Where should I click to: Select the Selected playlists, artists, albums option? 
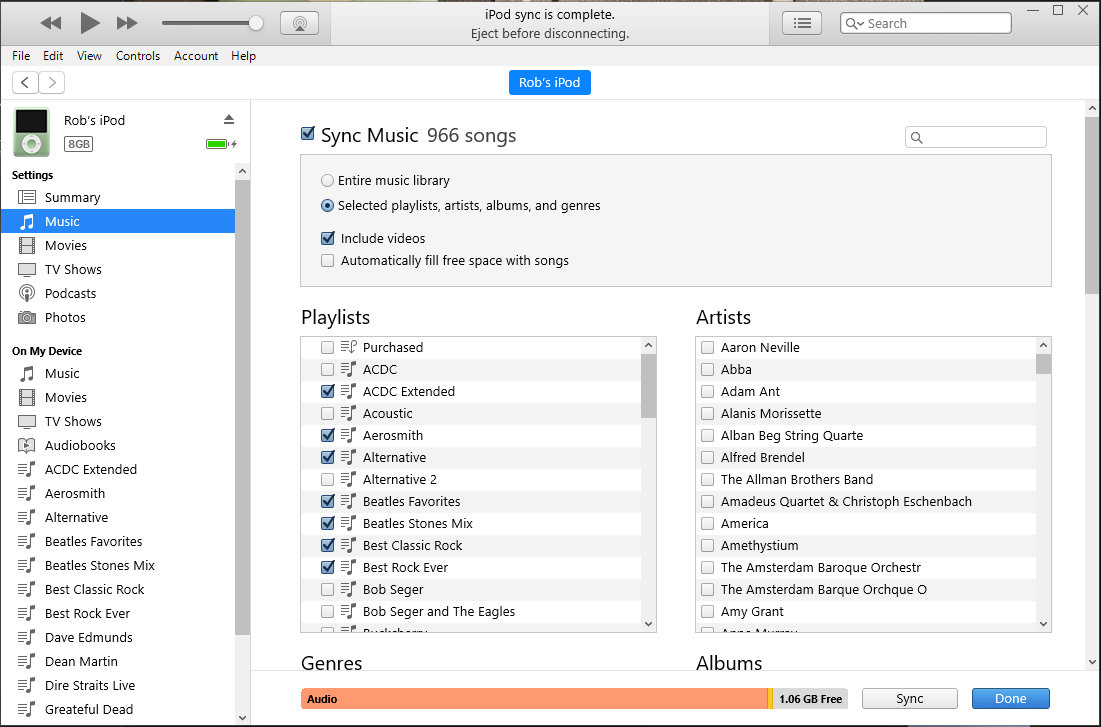pos(327,206)
